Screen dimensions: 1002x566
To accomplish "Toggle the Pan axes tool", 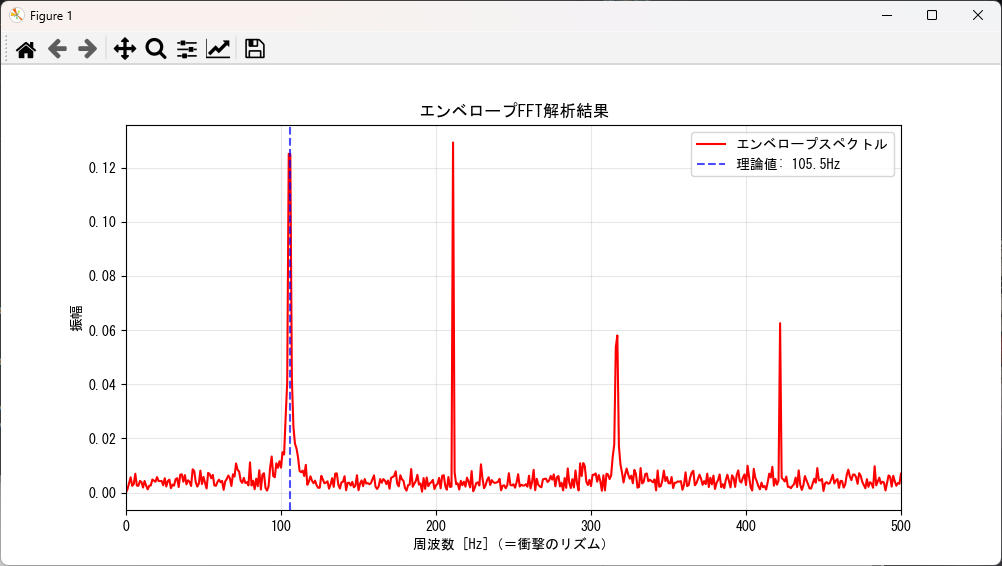I will click(x=124, y=49).
